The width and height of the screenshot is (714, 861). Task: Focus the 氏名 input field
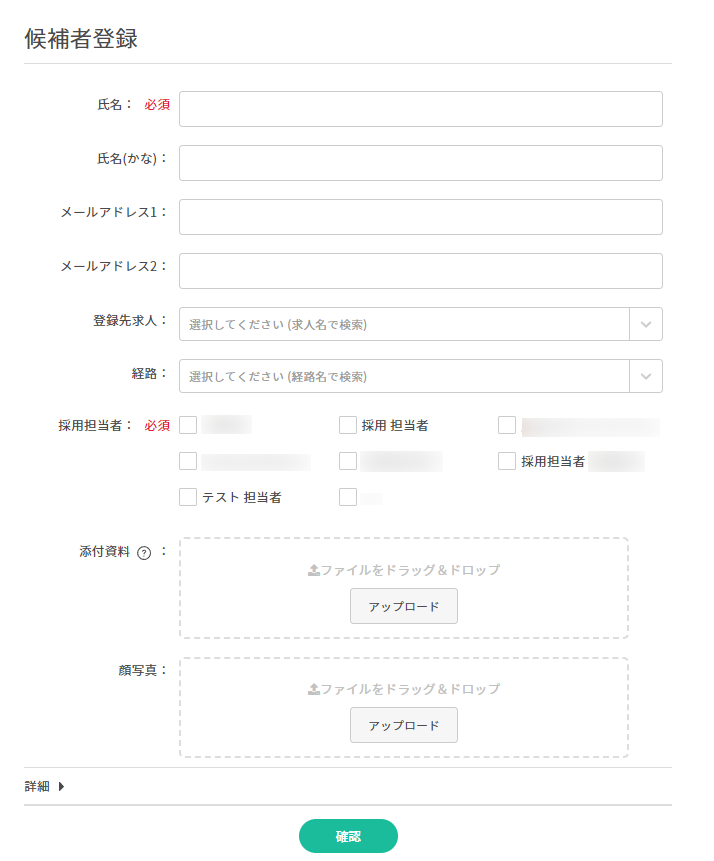(421, 109)
